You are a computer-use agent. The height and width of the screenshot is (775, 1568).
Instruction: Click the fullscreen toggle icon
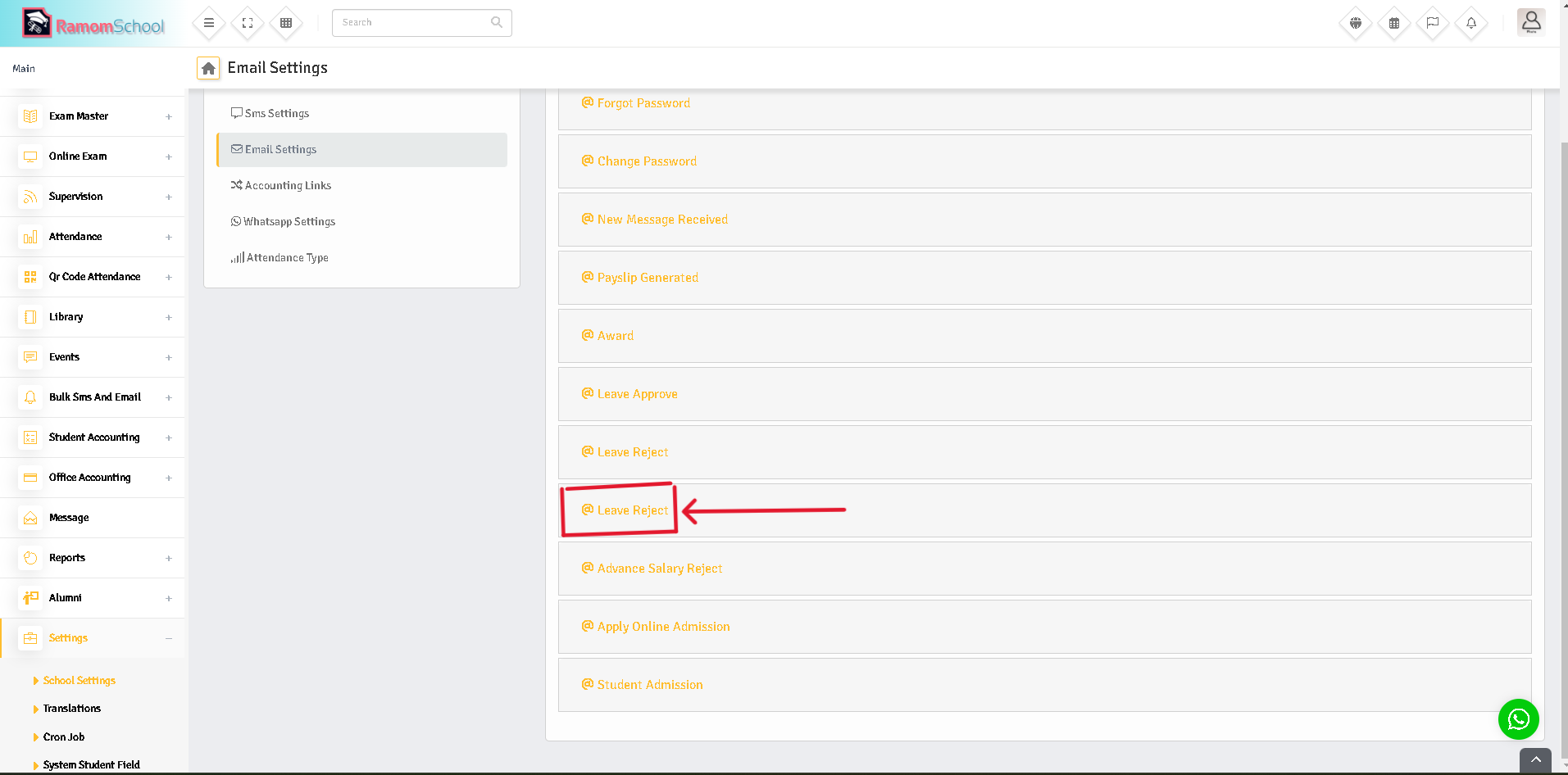pyautogui.click(x=248, y=23)
